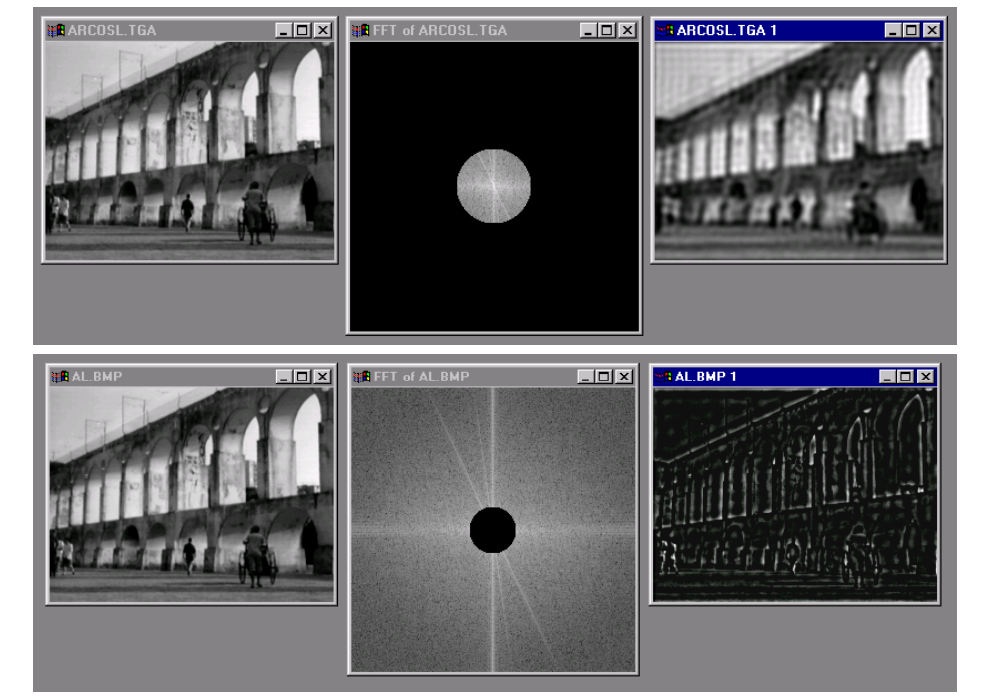Maximize the AL.BMP window
The width and height of the screenshot is (986, 696).
coord(302,377)
